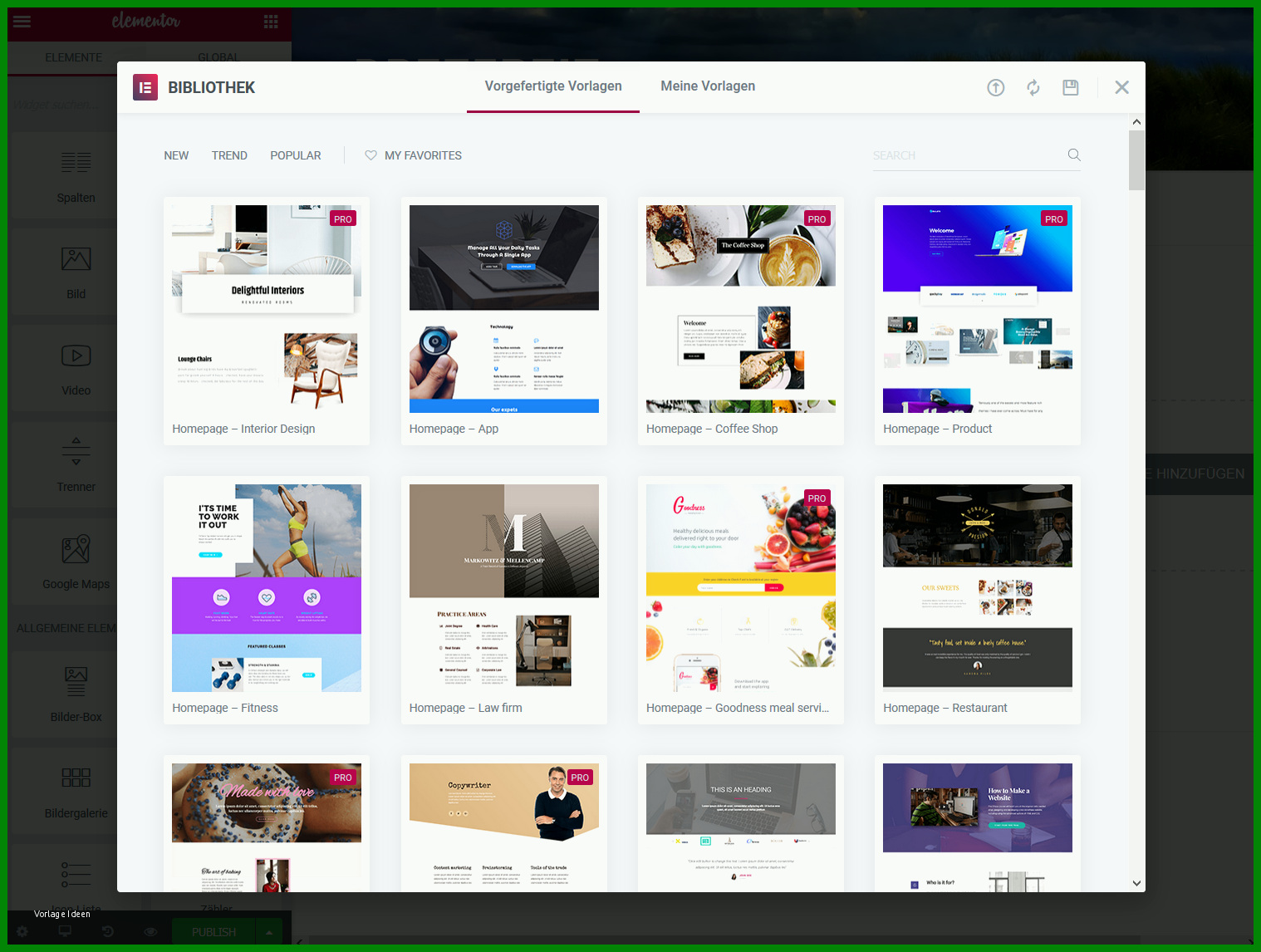Click the ALLGEMEINE ELEMENTE section header
The image size is (1261, 952).
tap(66, 628)
